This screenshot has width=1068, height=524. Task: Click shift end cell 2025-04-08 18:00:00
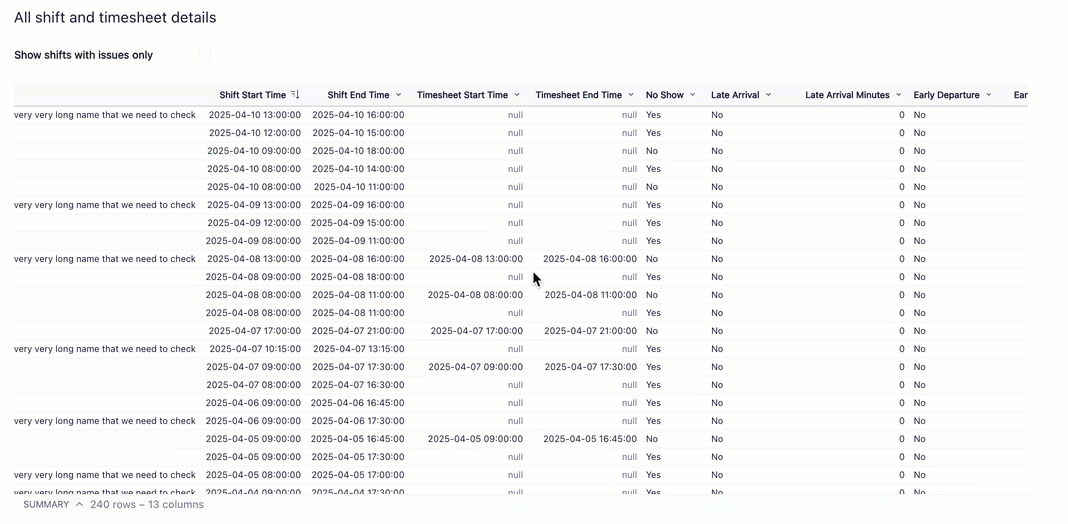[358, 277]
